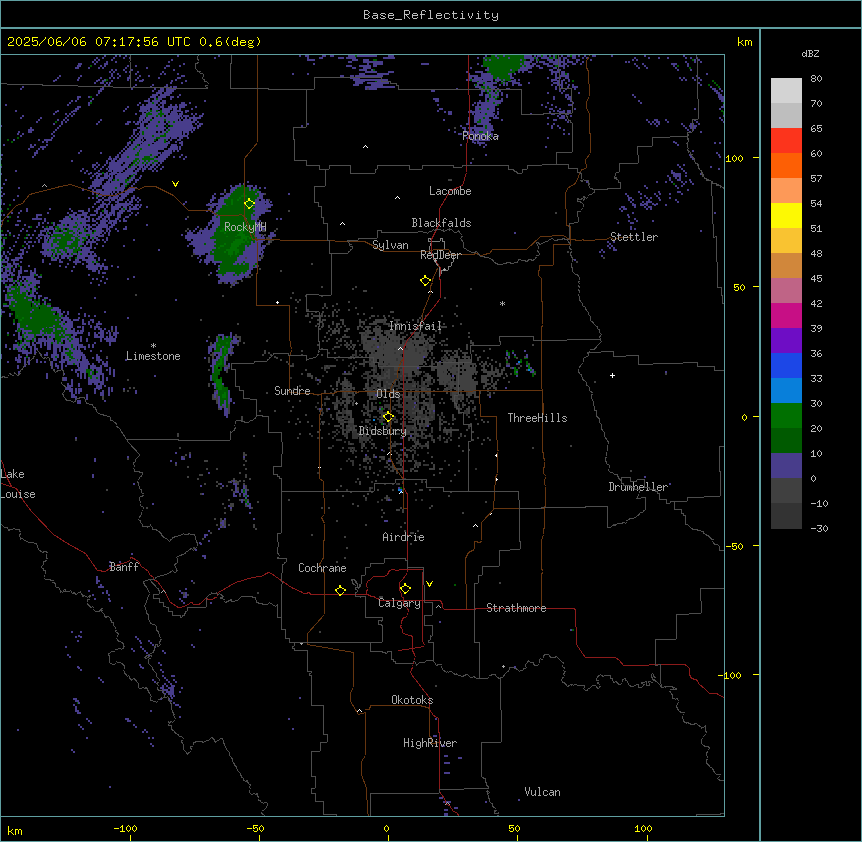Click the 50 tick label on right axis
862x842 pixels.
click(x=739, y=287)
